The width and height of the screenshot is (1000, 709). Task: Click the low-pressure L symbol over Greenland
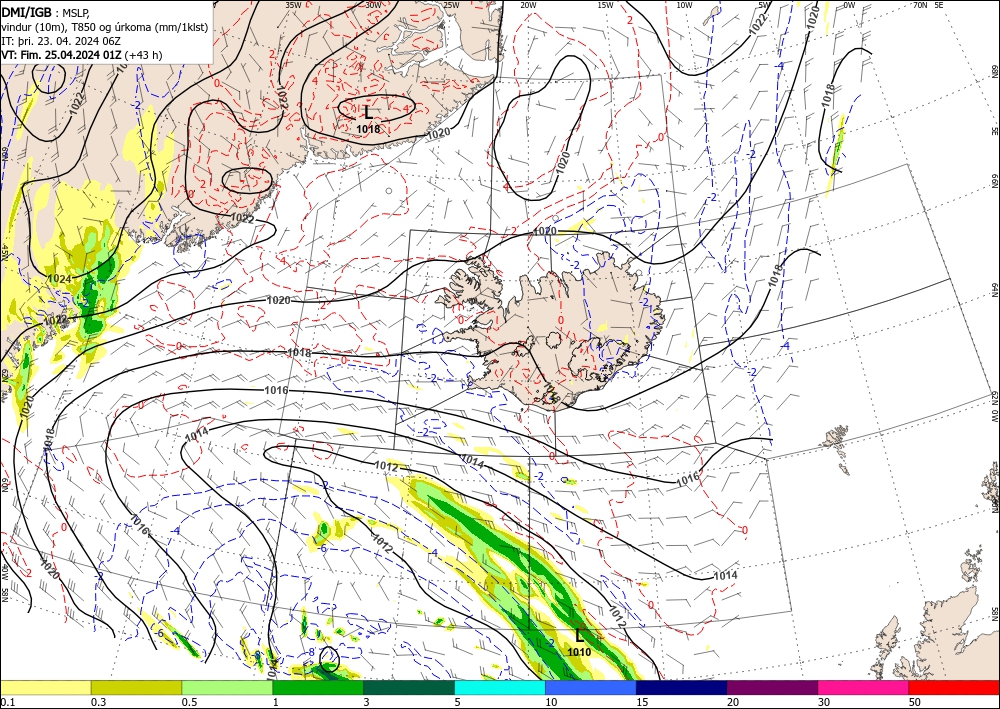368,113
